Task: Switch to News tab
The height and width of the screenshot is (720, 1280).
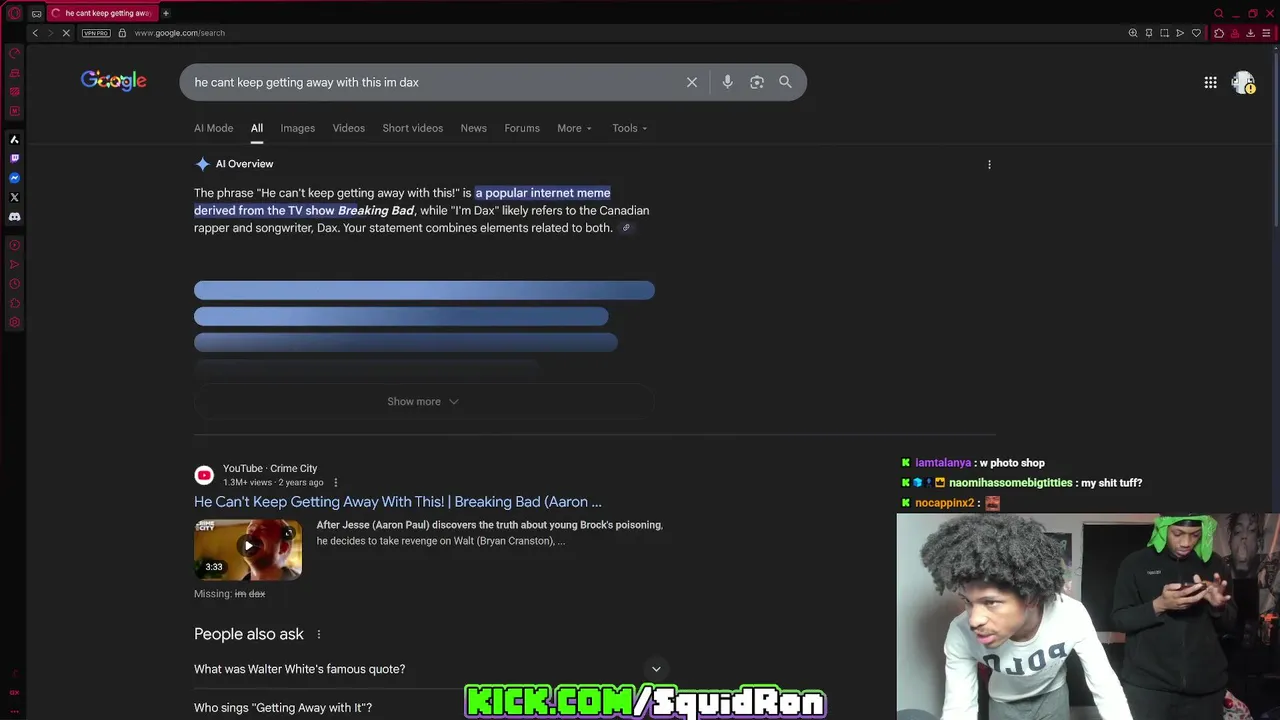Action: coord(473,128)
